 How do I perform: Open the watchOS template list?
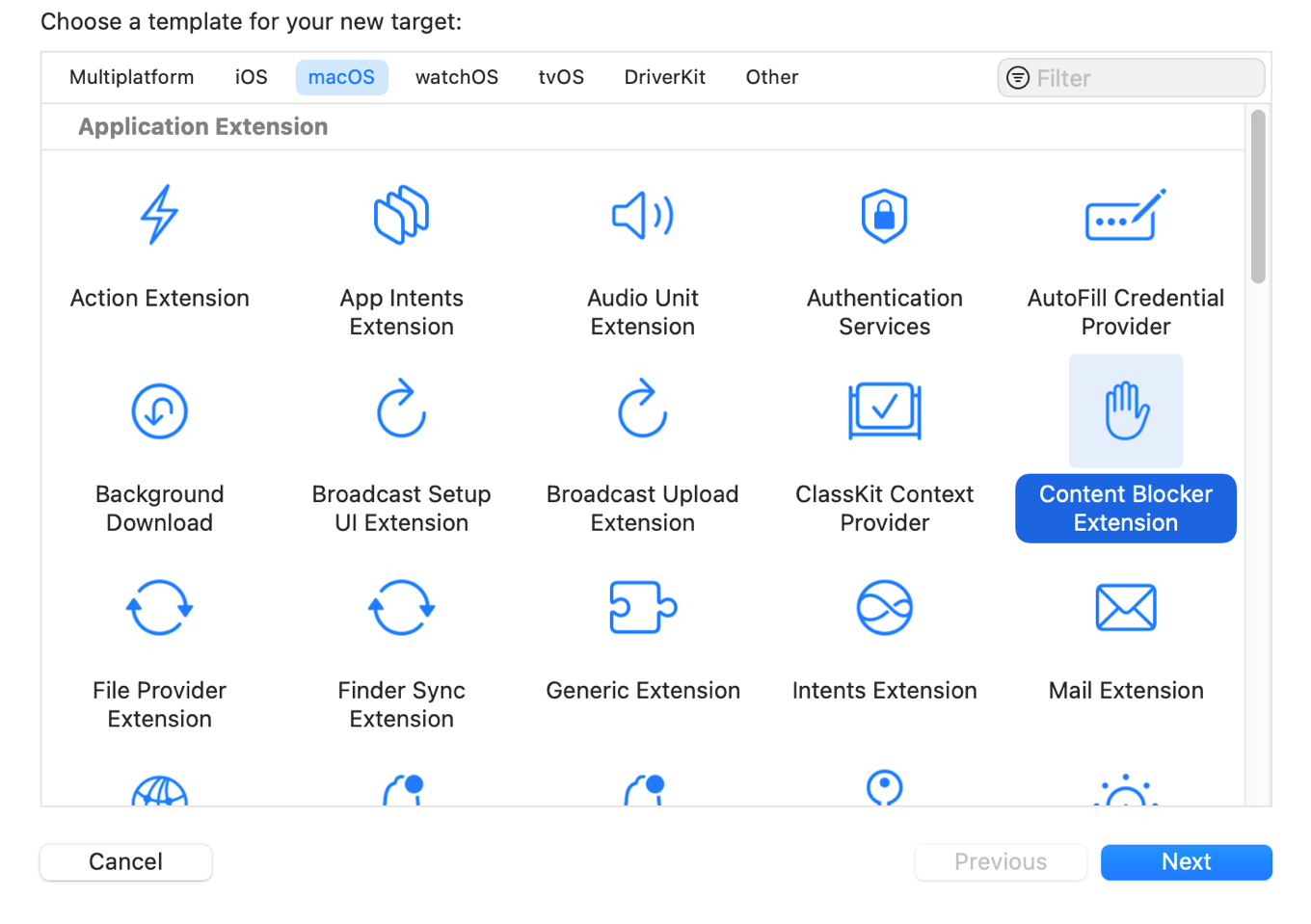[x=456, y=77]
